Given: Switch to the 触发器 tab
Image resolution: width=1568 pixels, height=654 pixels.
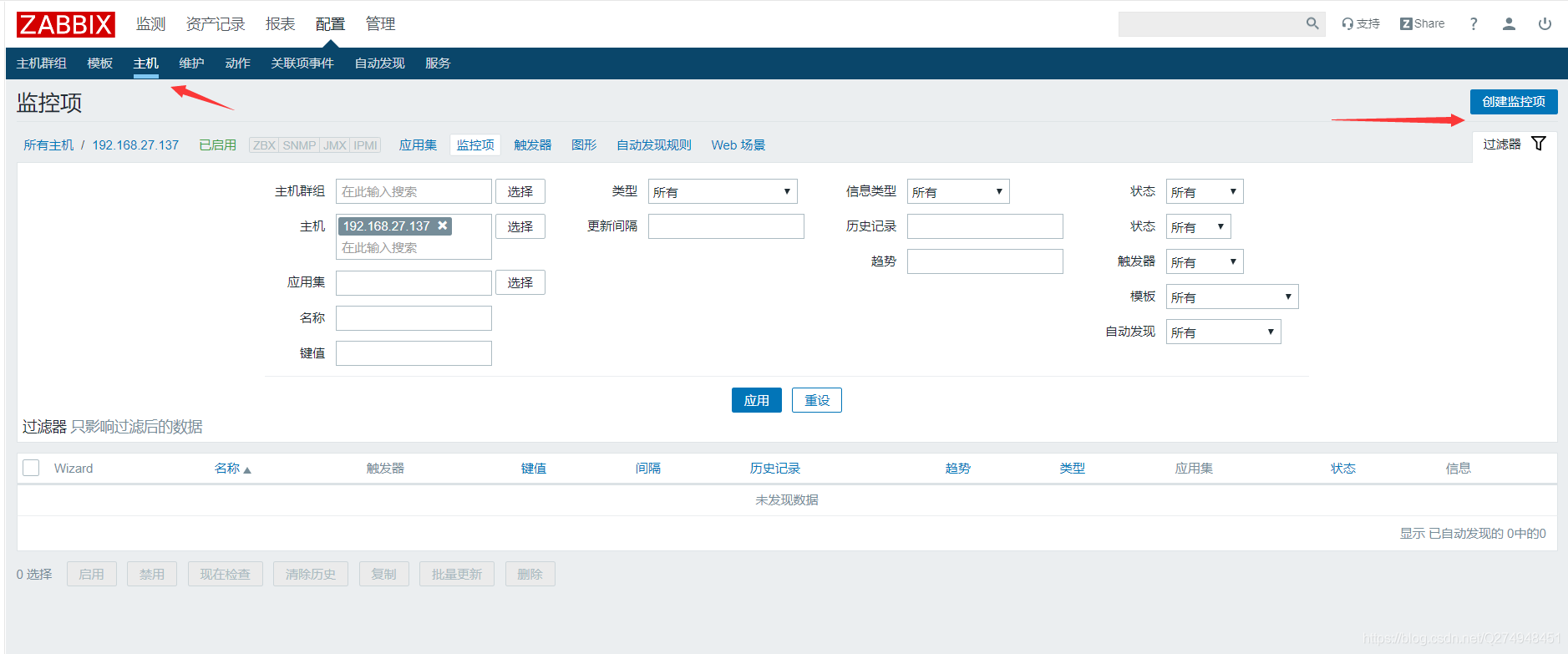Looking at the screenshot, I should [x=533, y=145].
